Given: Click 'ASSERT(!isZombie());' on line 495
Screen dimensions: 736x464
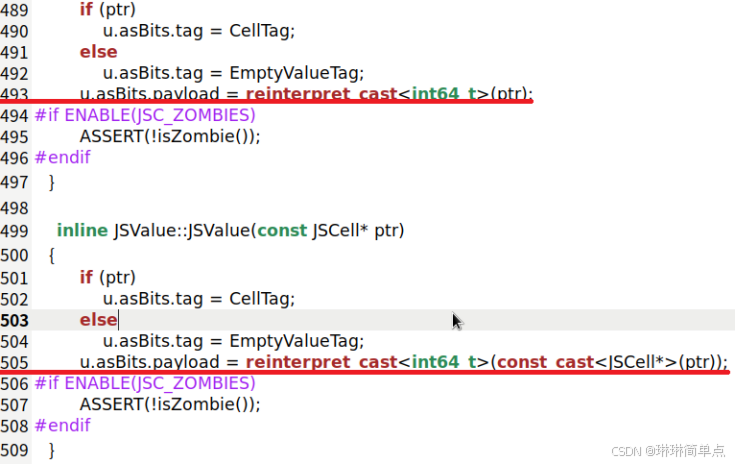Looking at the screenshot, I should coord(170,136).
